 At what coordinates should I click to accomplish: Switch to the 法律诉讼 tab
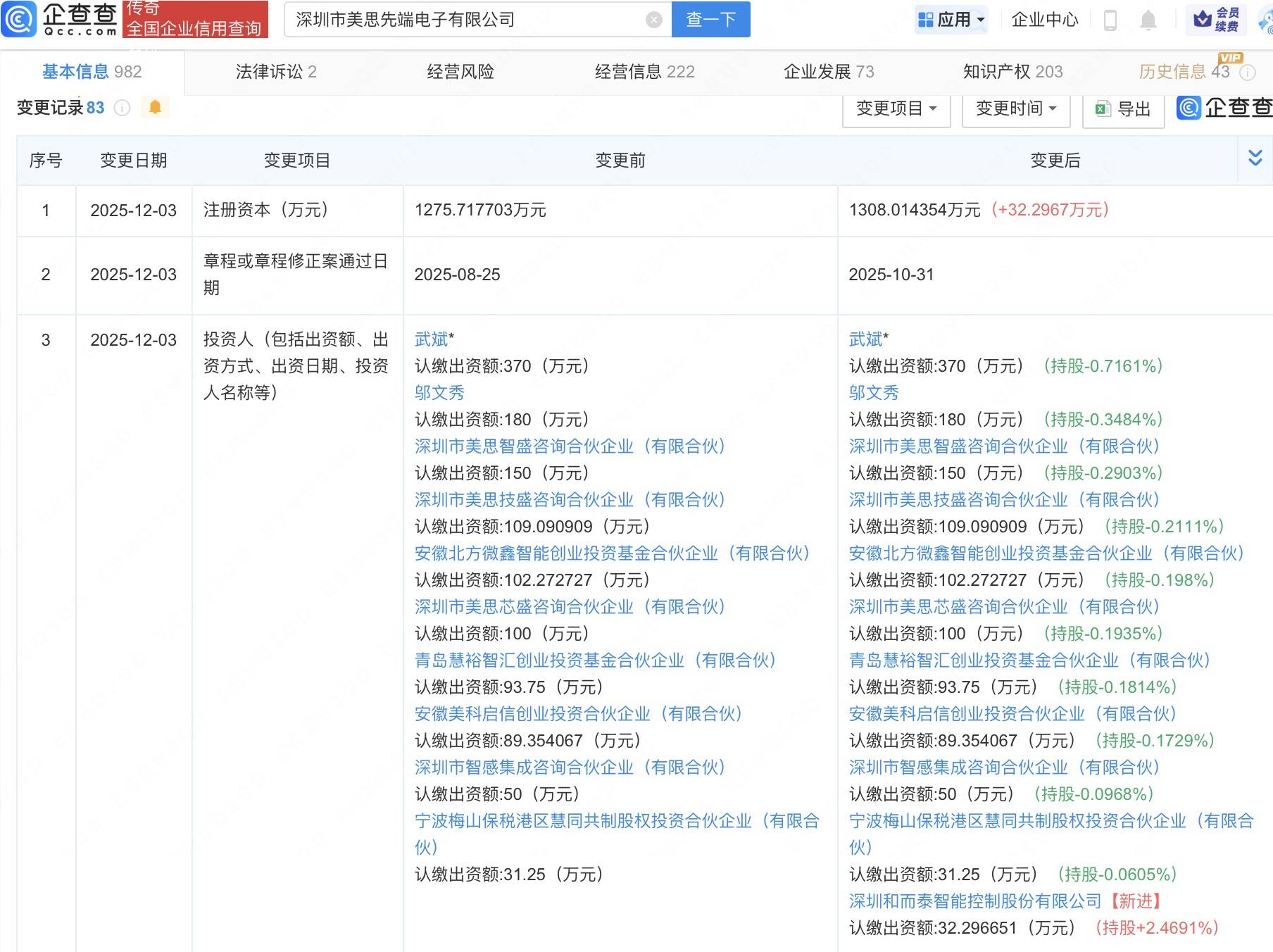point(276,72)
